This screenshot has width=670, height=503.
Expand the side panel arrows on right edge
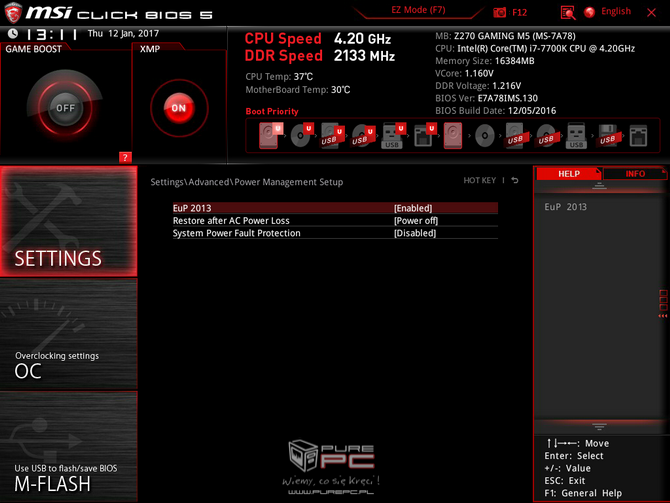point(663,303)
